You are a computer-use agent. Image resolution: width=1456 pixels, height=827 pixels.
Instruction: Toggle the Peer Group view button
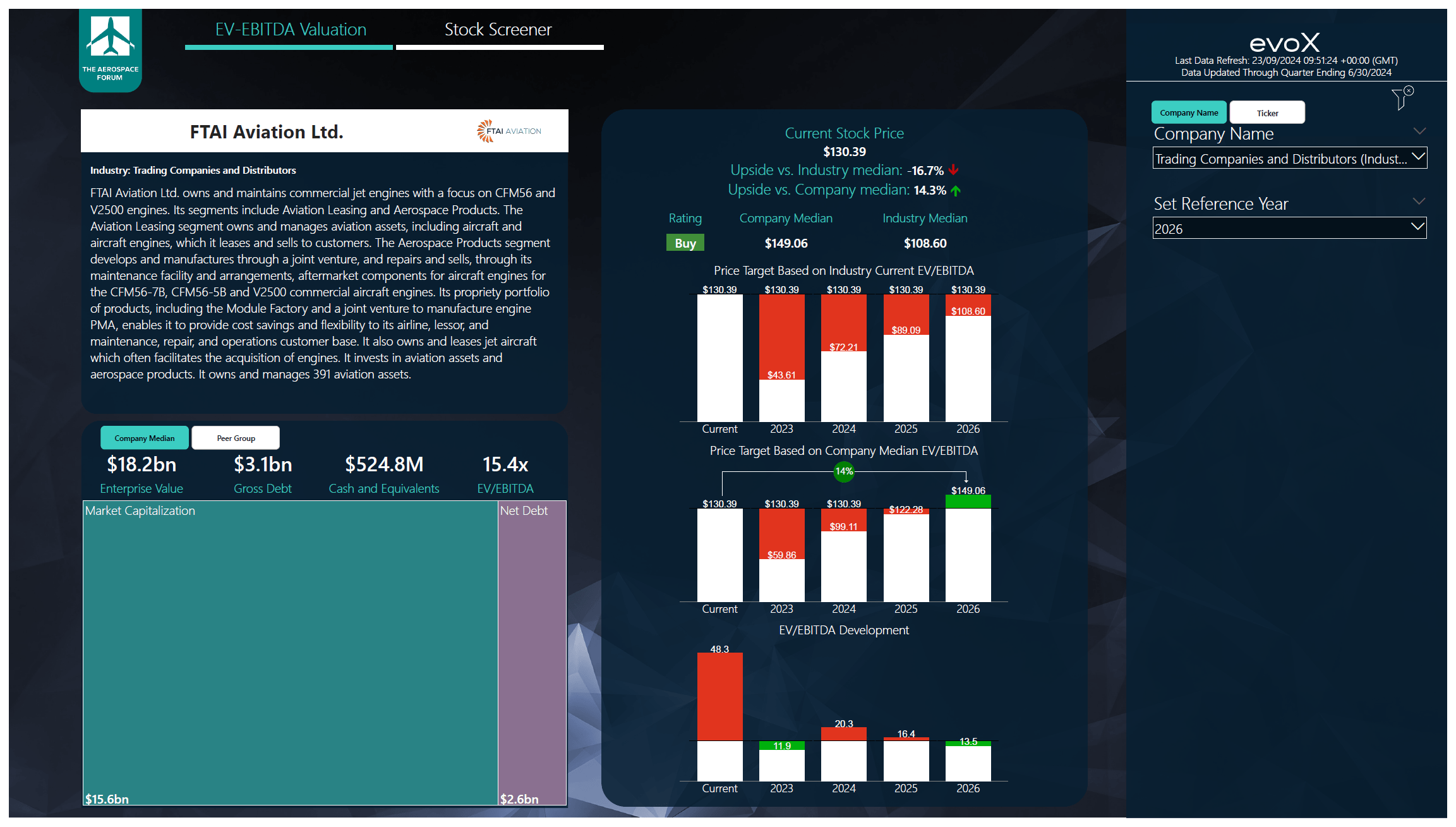236,438
